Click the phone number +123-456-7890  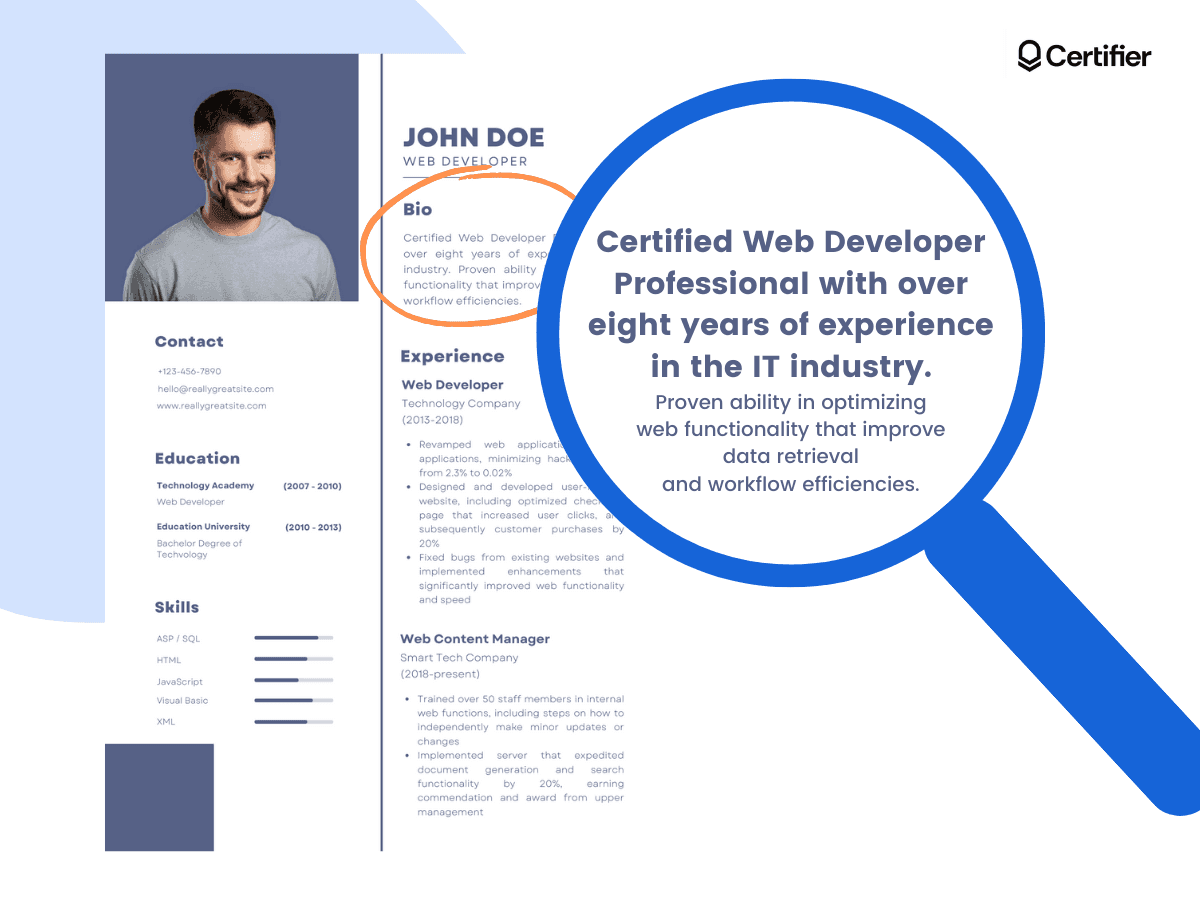pyautogui.click(x=188, y=371)
